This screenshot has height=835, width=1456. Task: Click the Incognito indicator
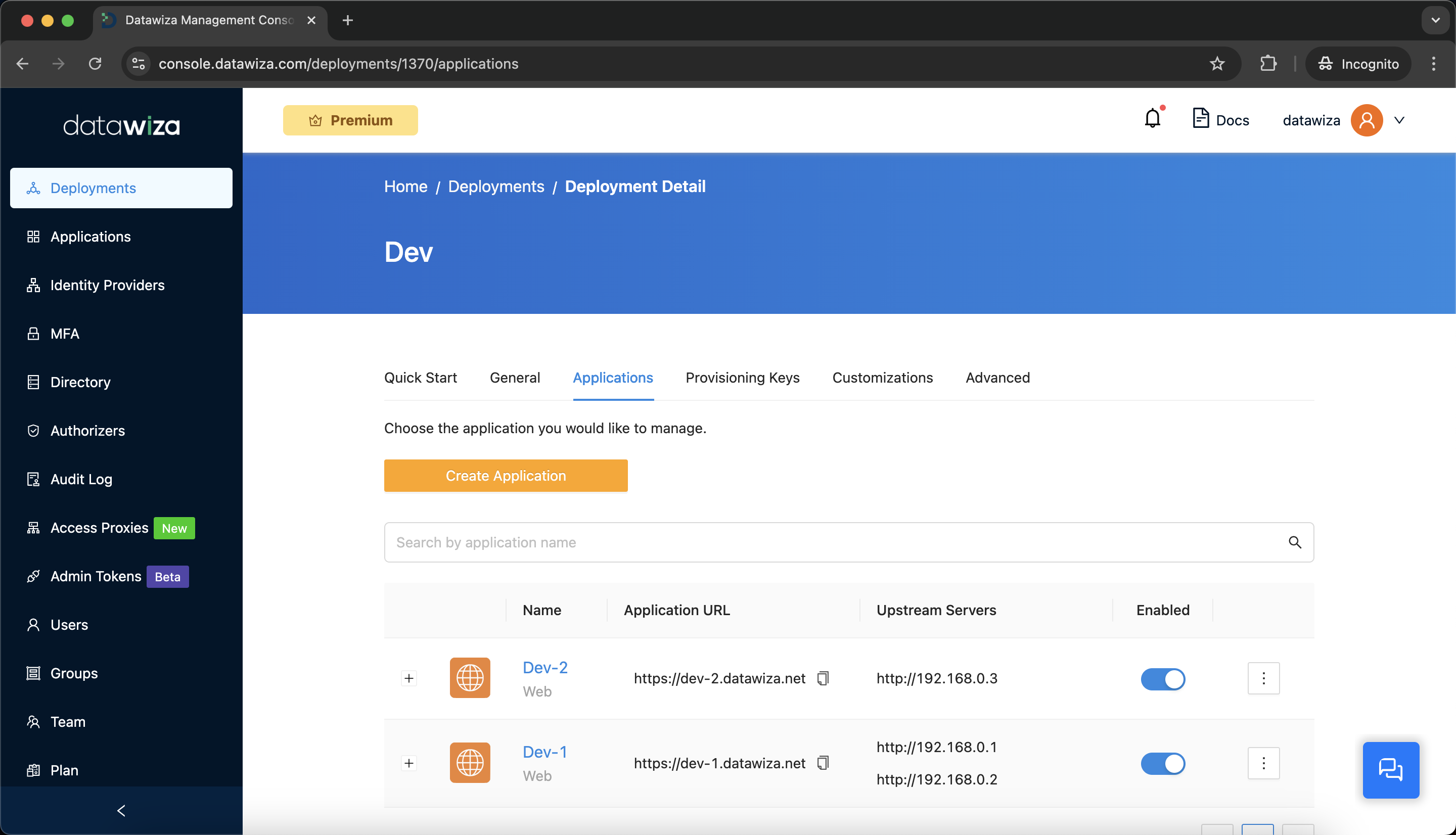coord(1358,64)
